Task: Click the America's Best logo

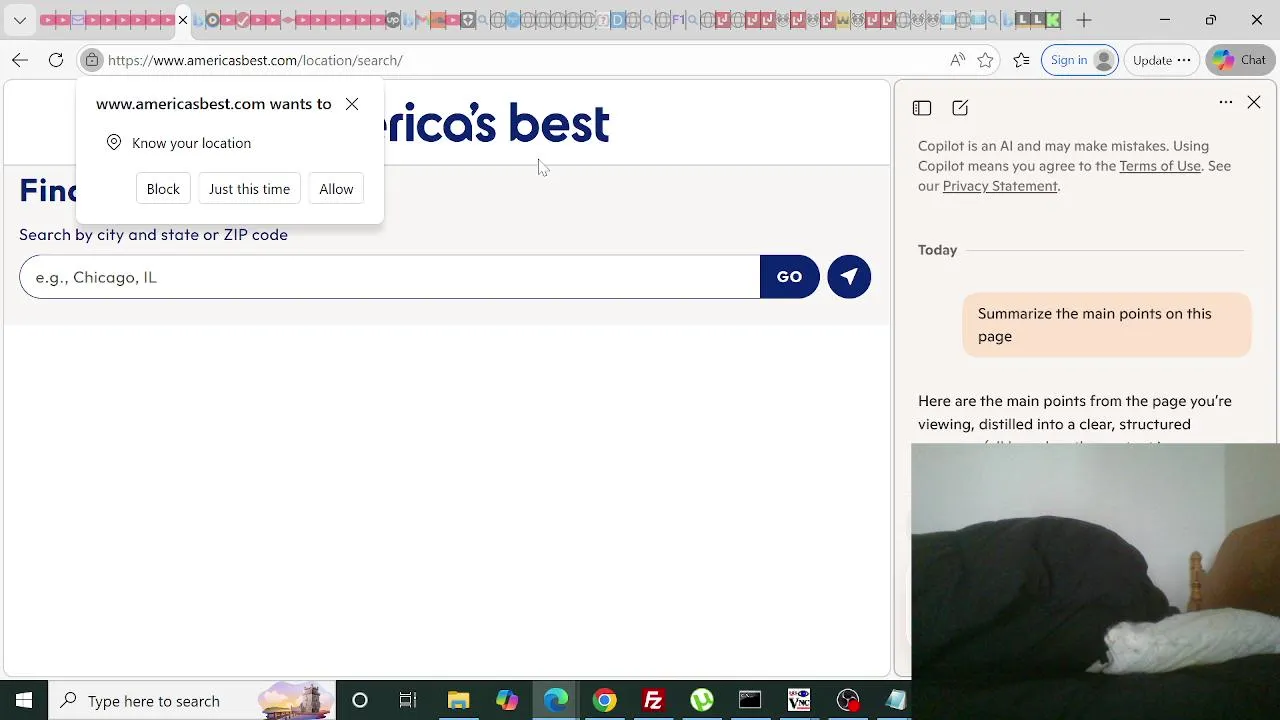Action: click(x=497, y=123)
